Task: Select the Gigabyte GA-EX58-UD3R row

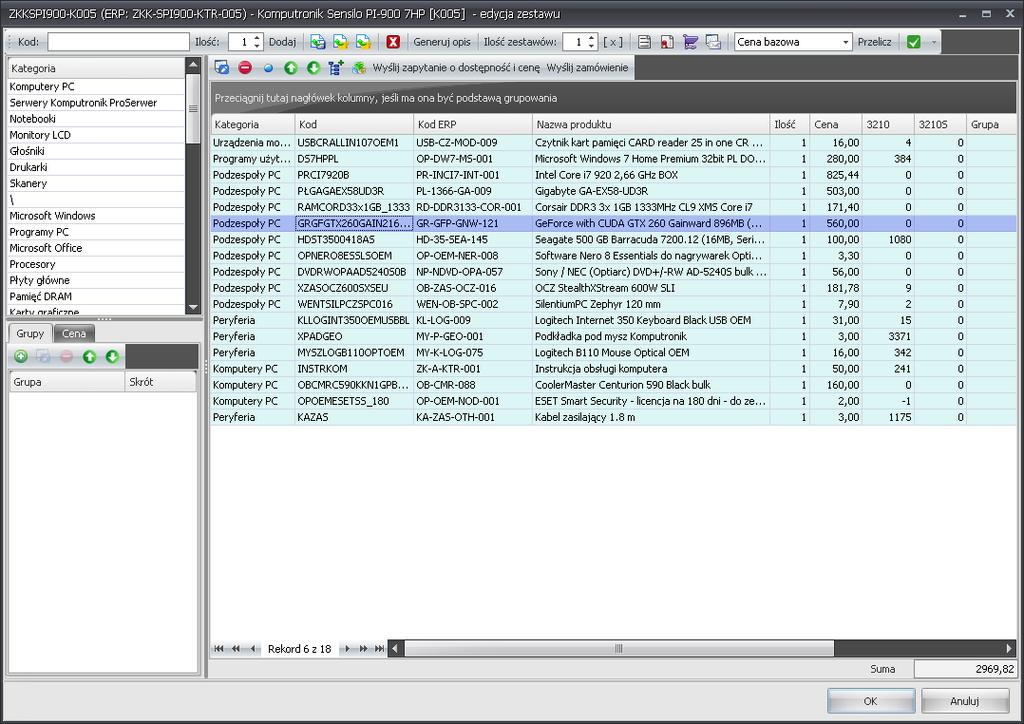Action: click(x=613, y=191)
